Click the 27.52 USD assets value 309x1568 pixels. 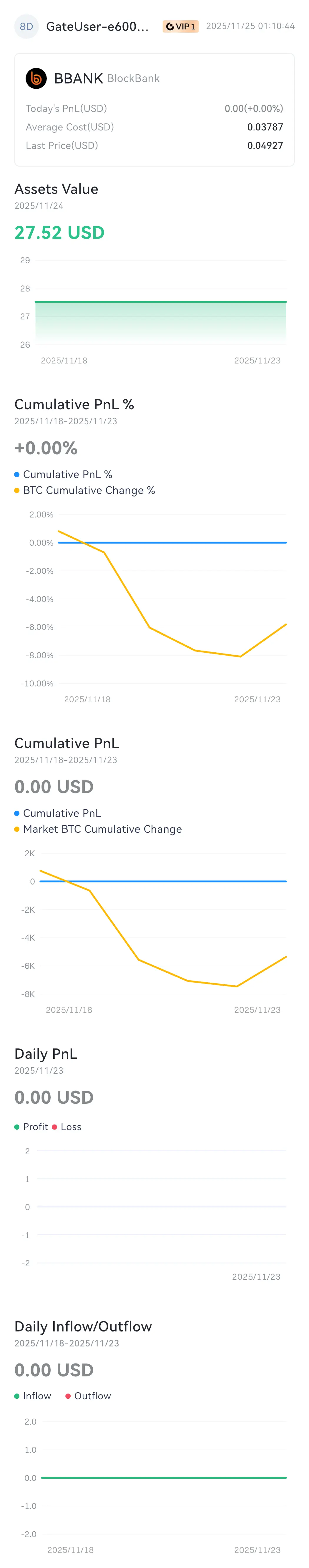pyautogui.click(x=60, y=232)
